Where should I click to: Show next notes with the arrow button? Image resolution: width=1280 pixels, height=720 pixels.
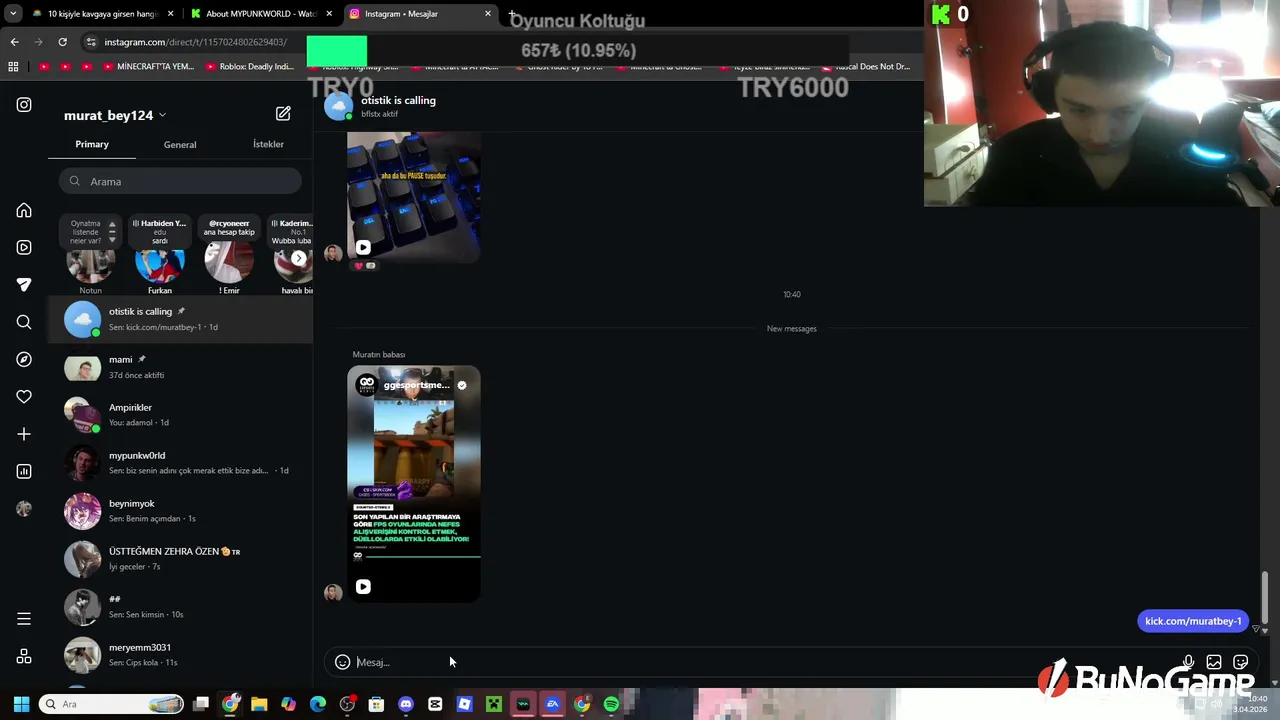(x=298, y=258)
